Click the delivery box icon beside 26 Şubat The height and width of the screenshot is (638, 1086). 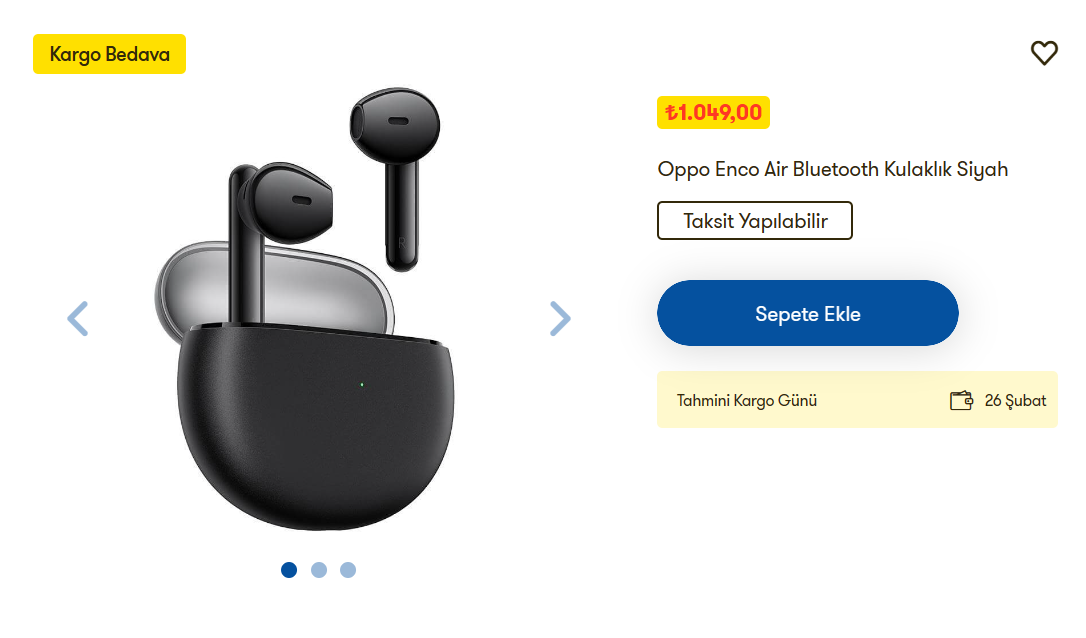coord(961,400)
